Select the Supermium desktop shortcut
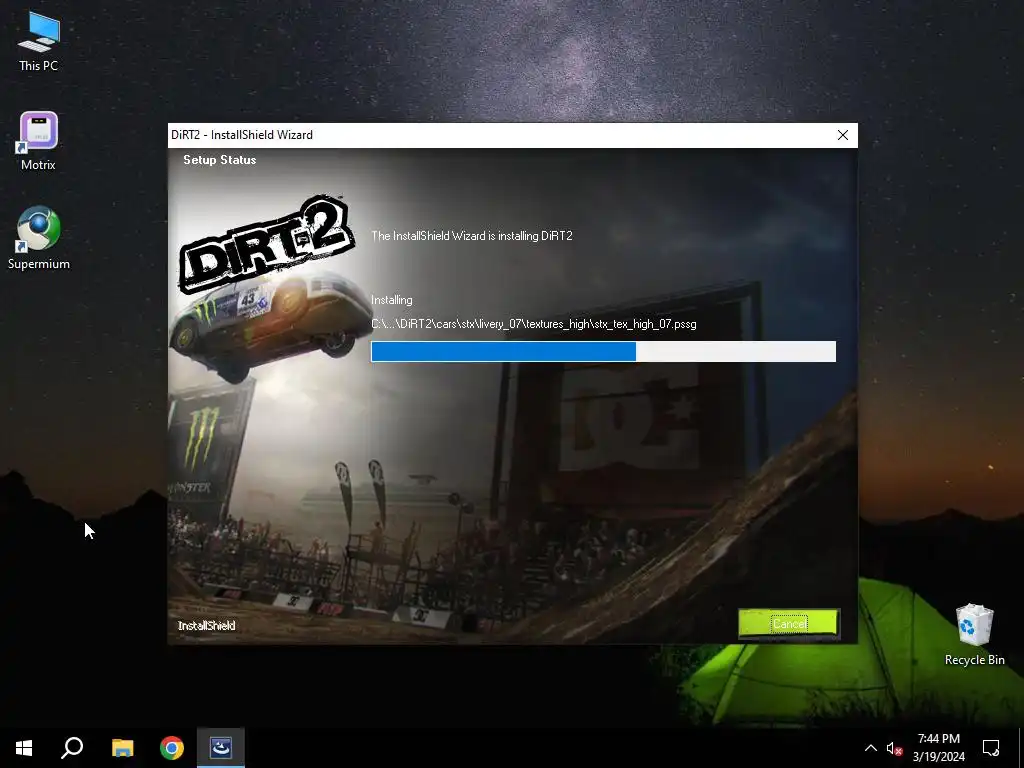Screen dimensions: 1024x768 coord(39,238)
